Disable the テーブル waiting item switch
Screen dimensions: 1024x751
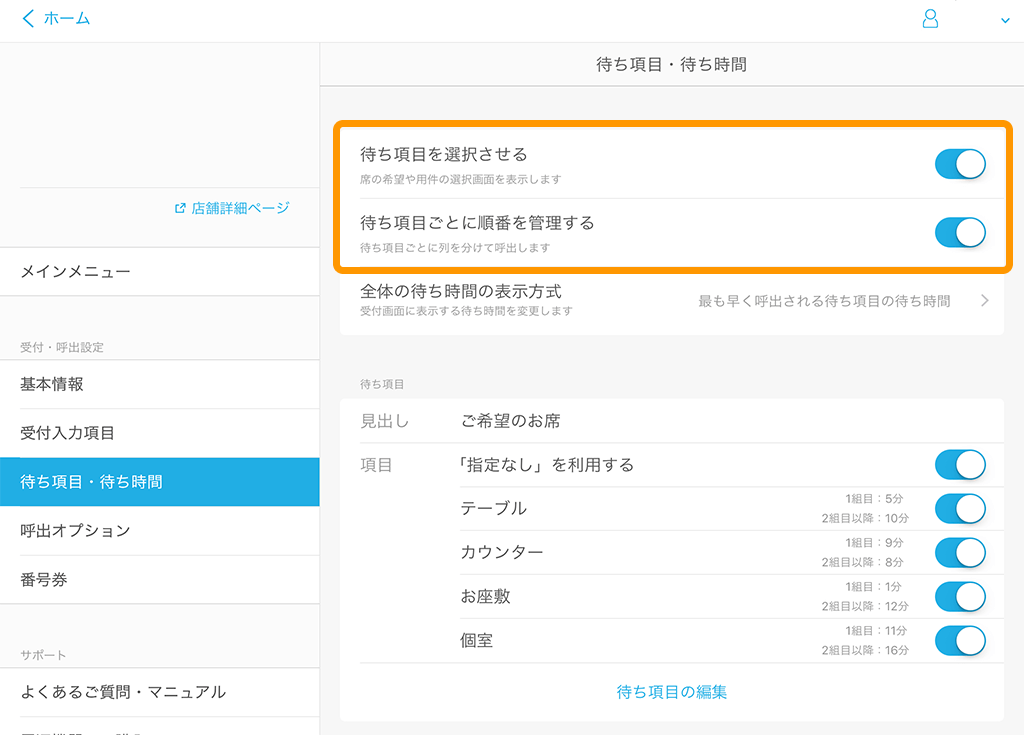960,509
